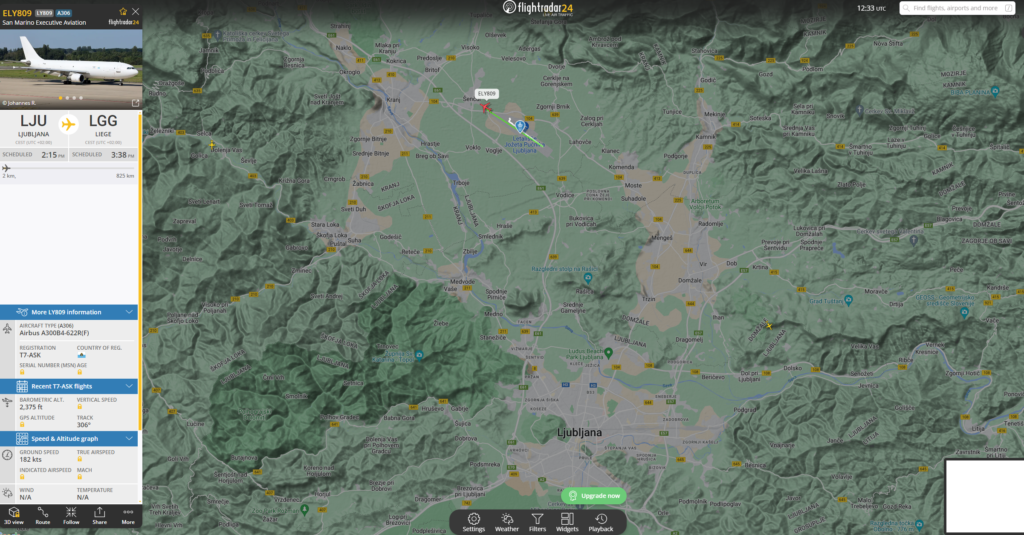Open the Settings gear in bottom toolbar
This screenshot has width=1024, height=535.
point(474,521)
